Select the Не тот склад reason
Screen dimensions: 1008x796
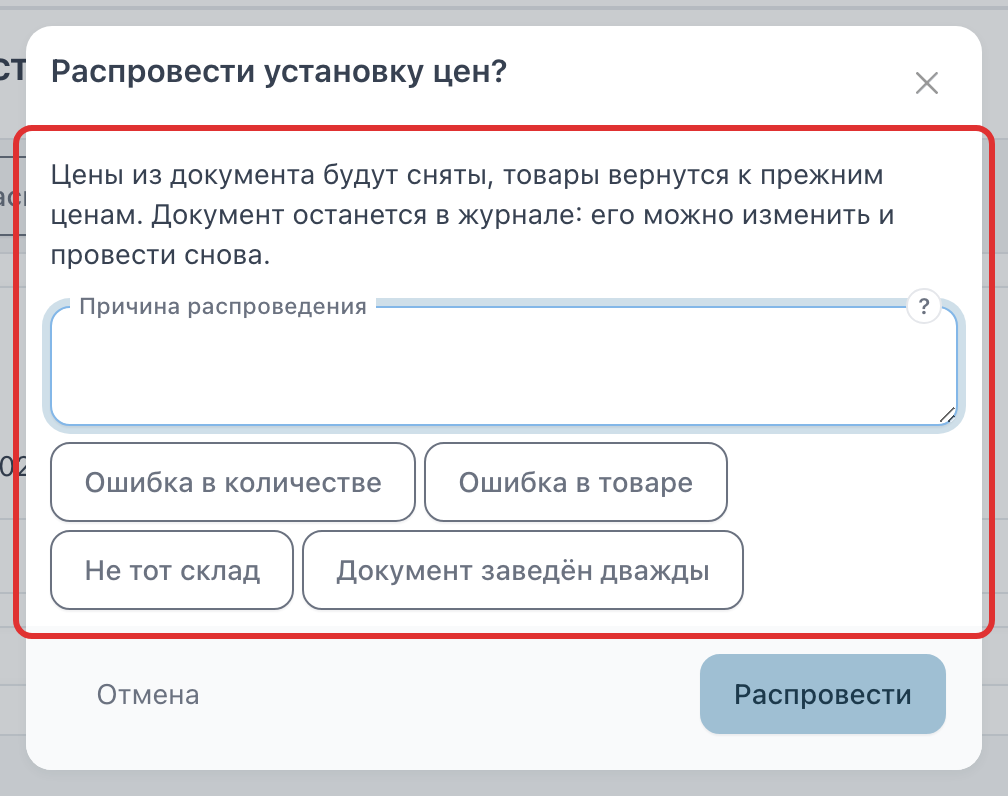[172, 570]
